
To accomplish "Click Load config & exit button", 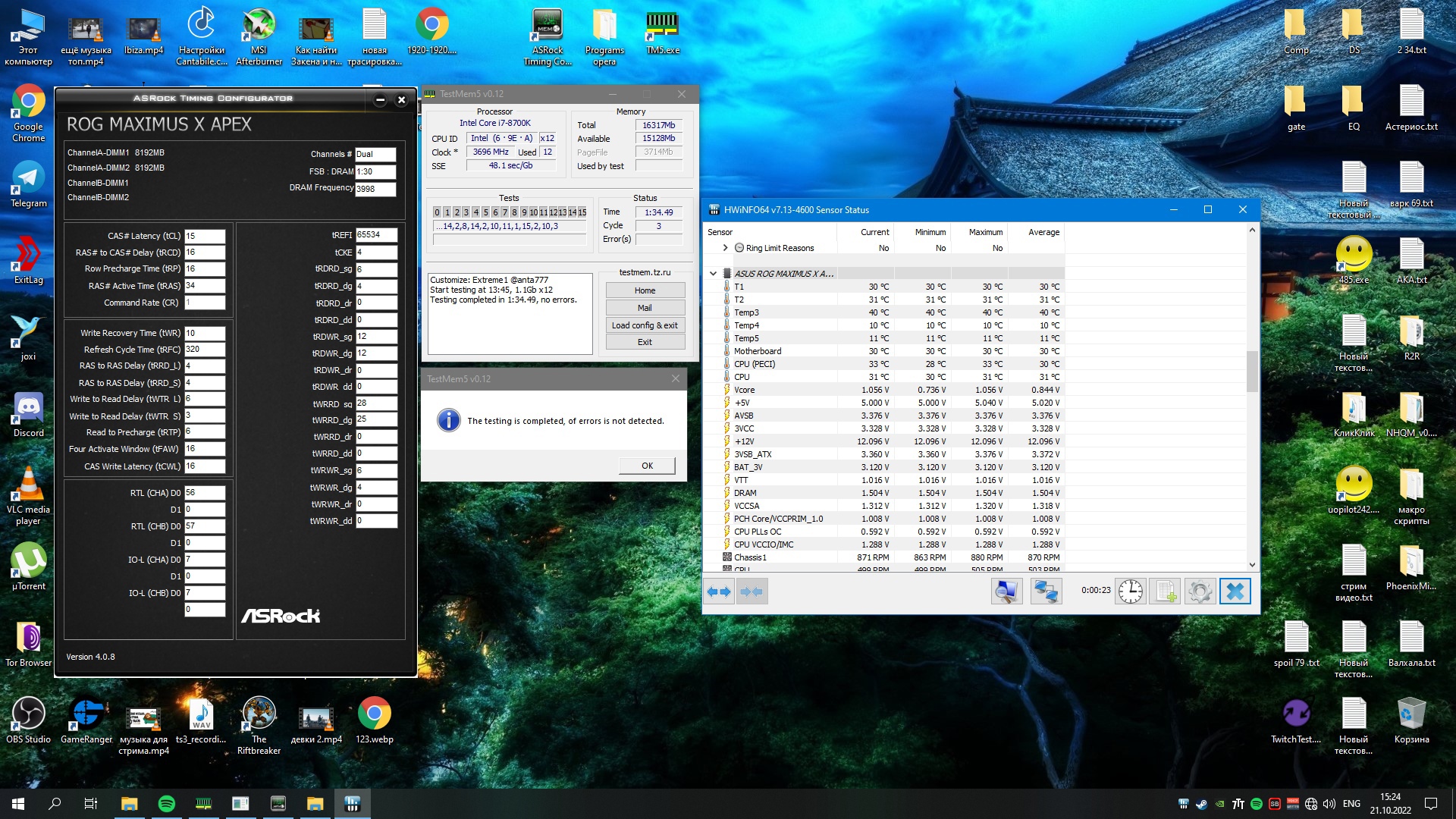I will click(645, 325).
